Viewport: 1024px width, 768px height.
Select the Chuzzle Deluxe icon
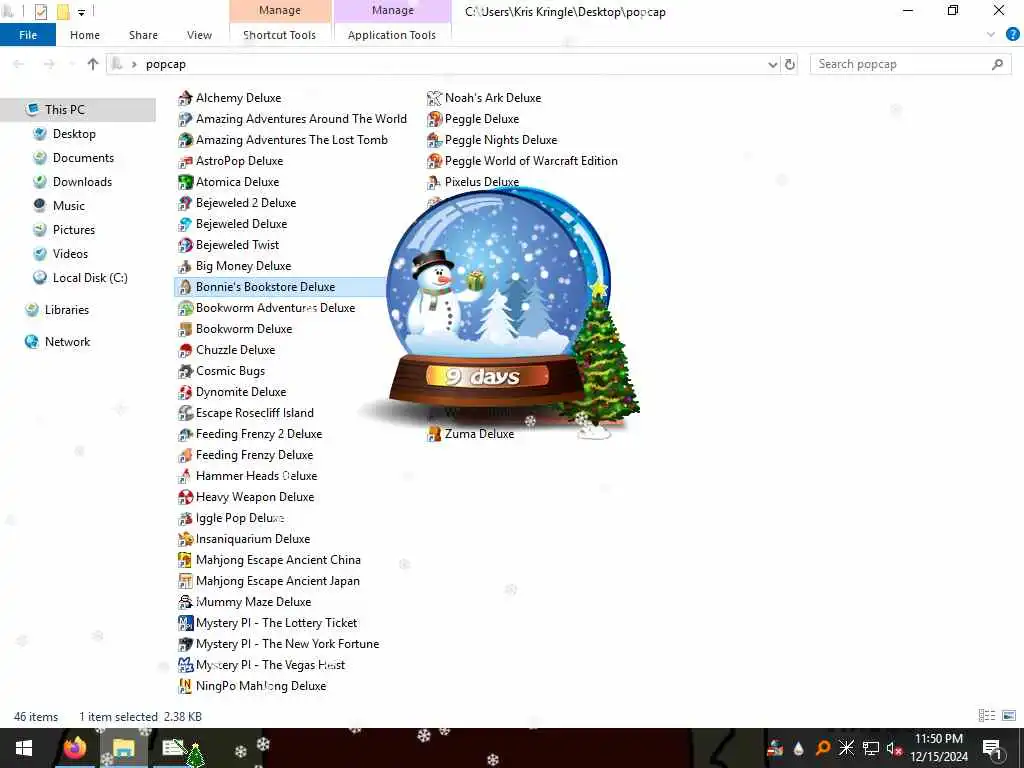point(185,350)
